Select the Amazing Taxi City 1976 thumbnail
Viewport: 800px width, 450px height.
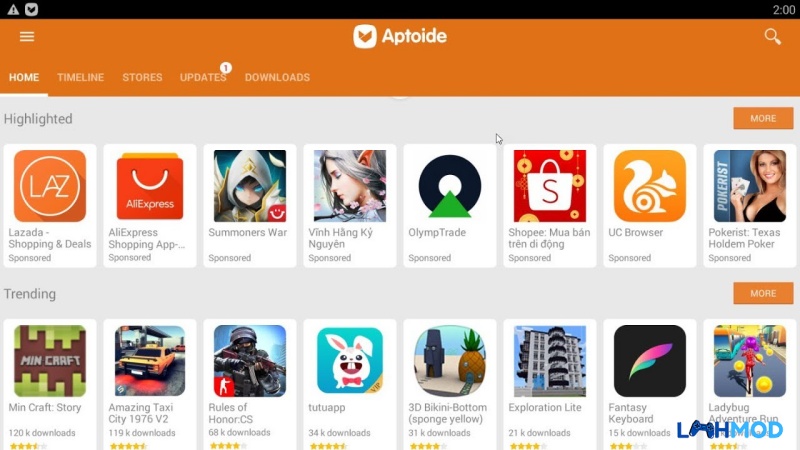[150, 361]
